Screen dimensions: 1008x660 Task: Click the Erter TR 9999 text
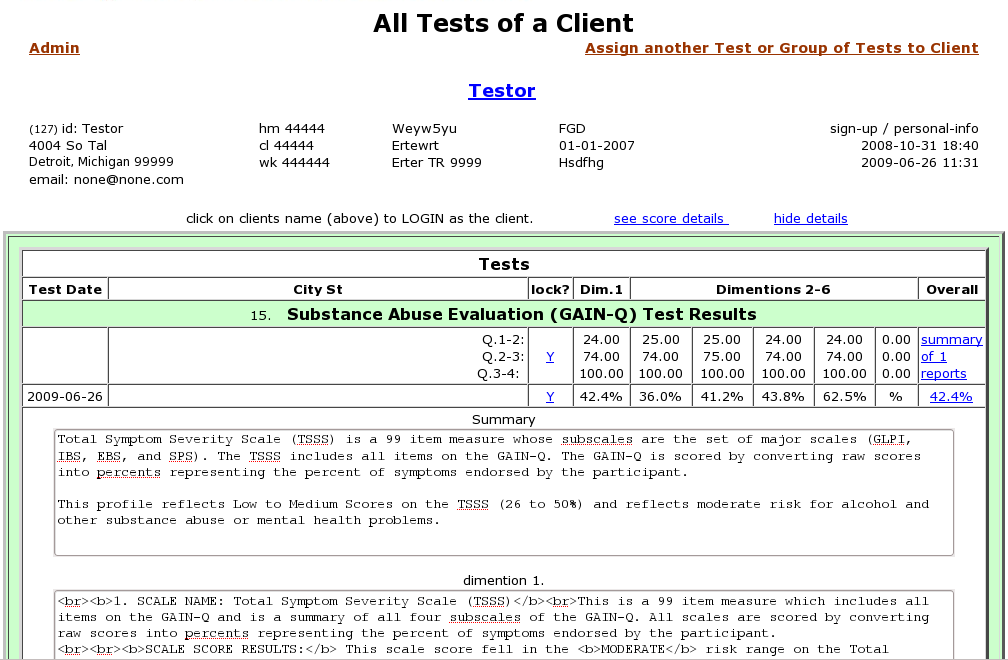(436, 163)
